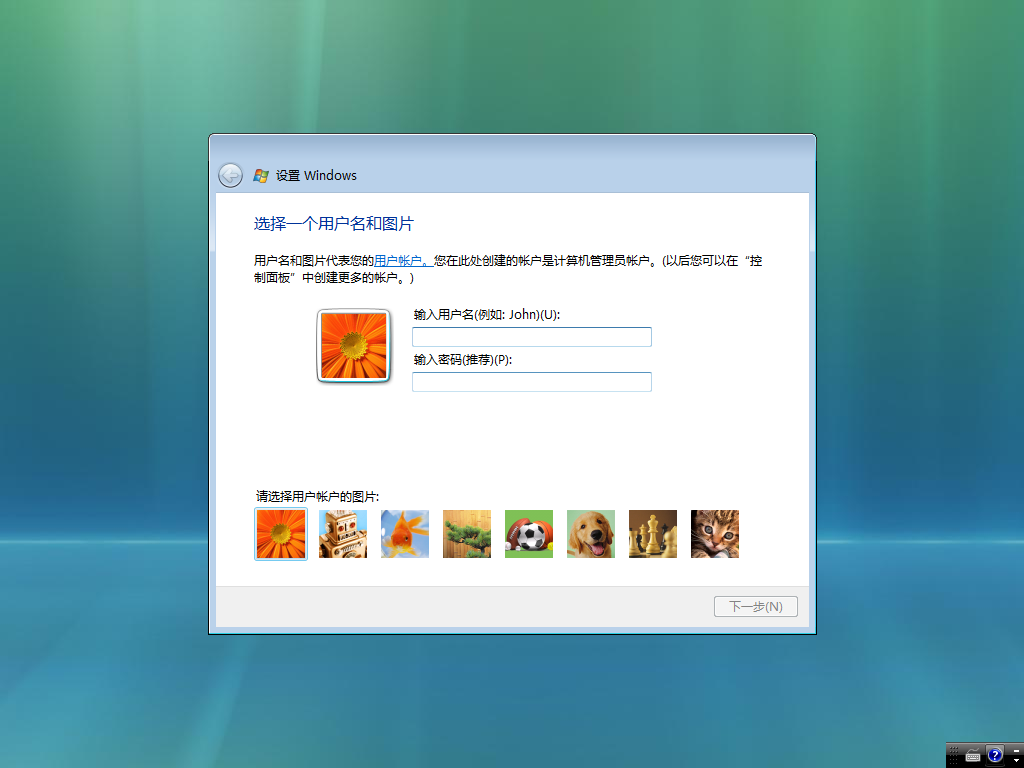The image size is (1024, 768).
Task: Click the 输入密码(推荐)(P): label
Action: point(463,360)
